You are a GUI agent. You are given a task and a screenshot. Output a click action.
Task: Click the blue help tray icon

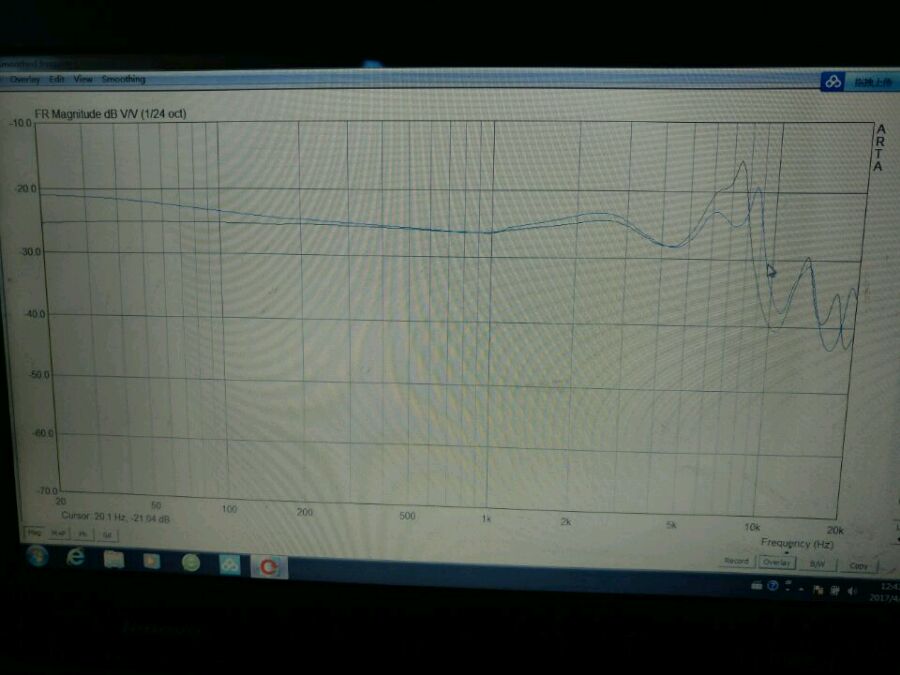773,585
